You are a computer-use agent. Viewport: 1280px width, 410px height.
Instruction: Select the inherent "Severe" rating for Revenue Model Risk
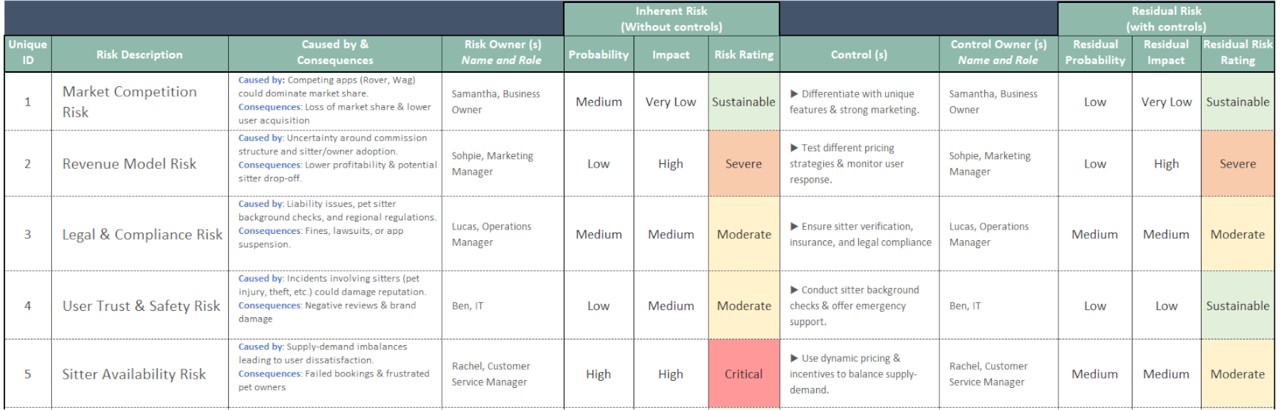click(741, 164)
